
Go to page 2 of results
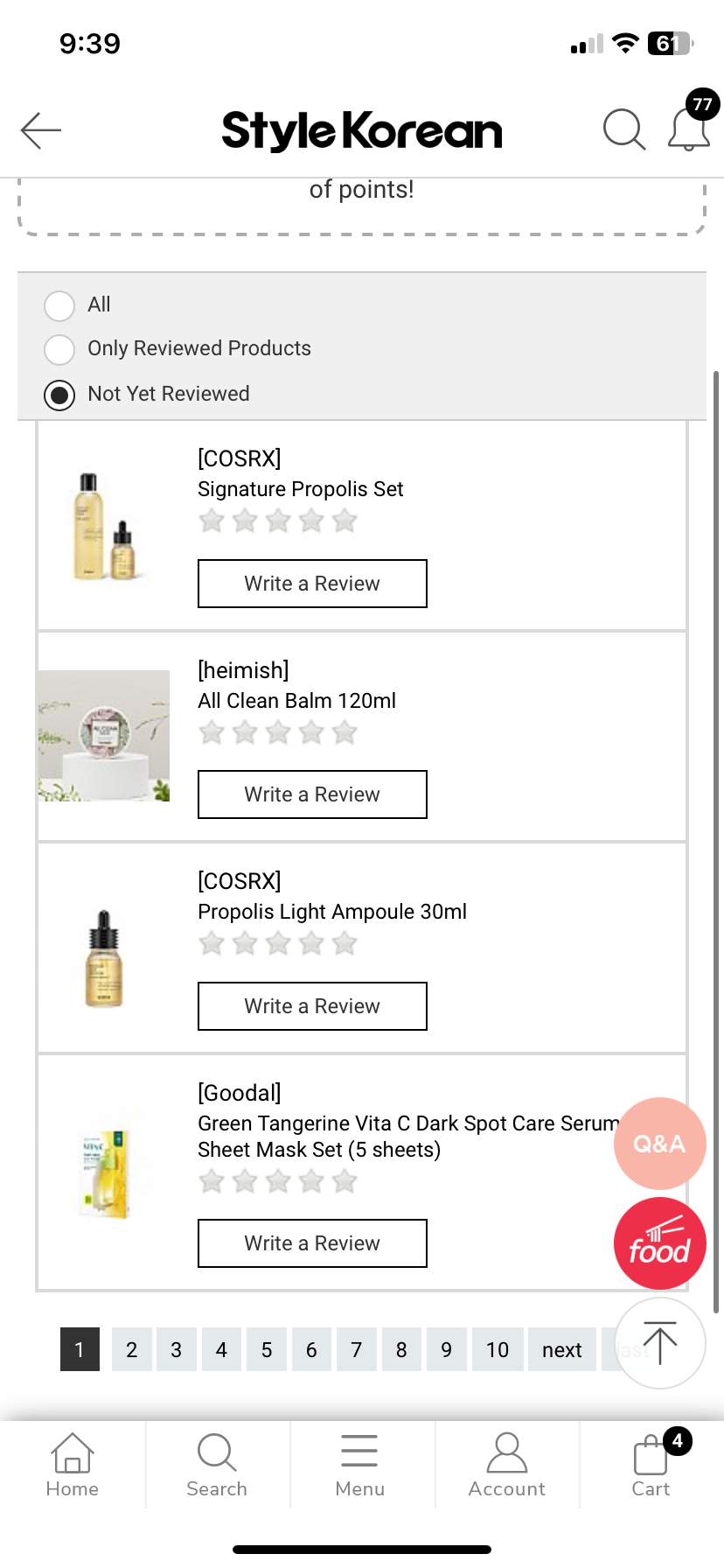(131, 1349)
